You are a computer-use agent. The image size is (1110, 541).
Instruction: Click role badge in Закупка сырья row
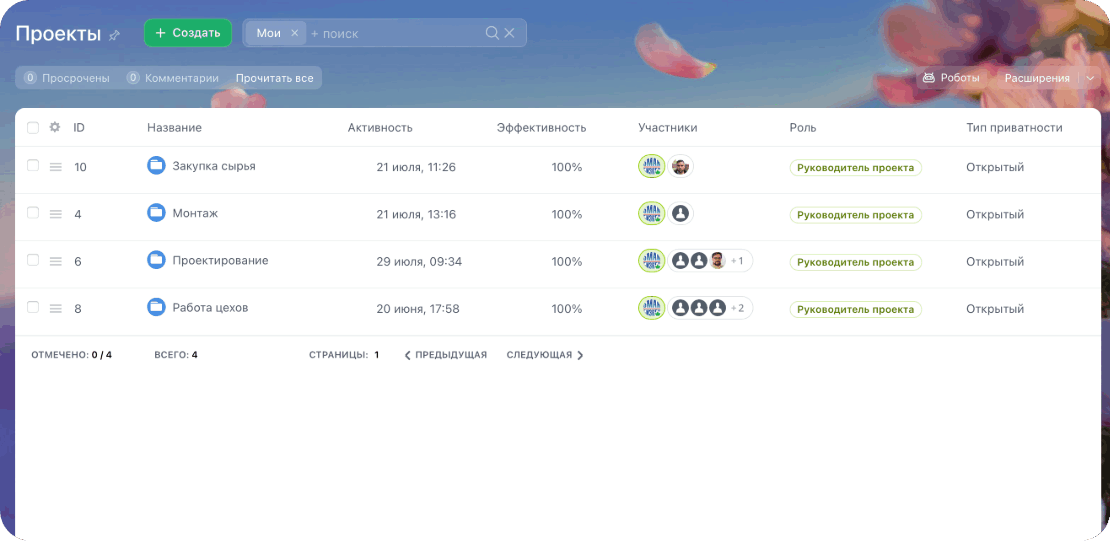point(855,168)
